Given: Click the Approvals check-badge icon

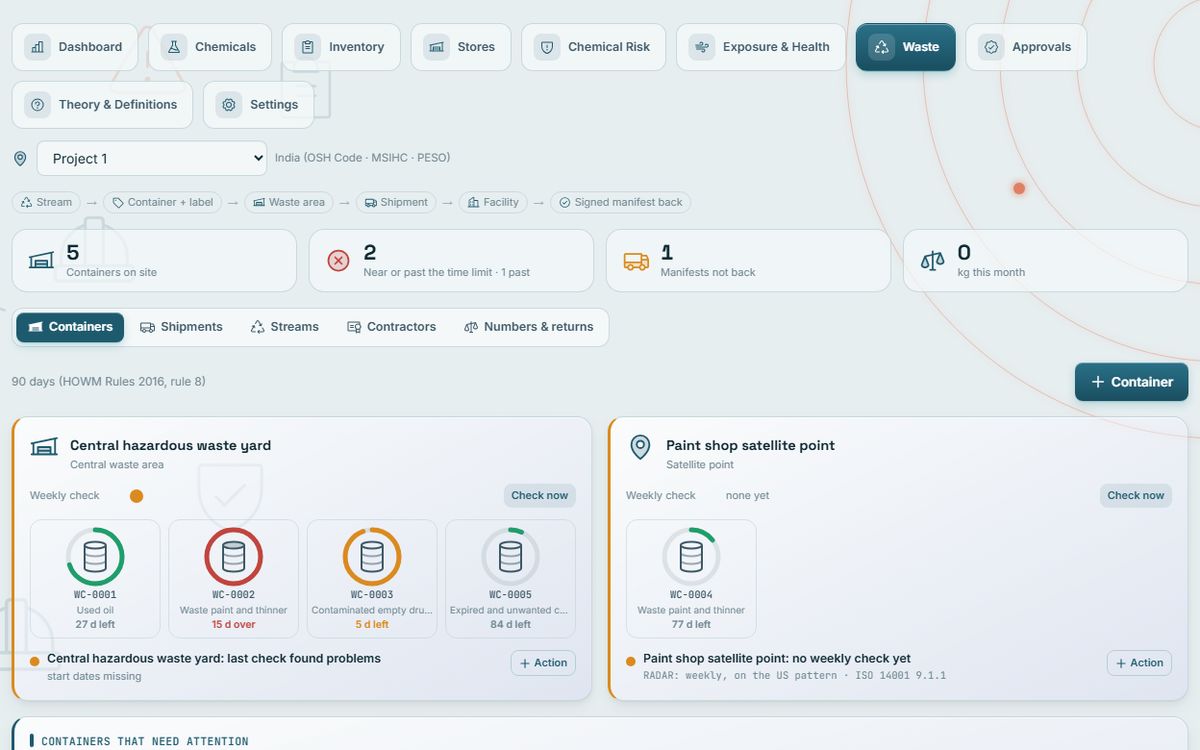Looking at the screenshot, I should 991,47.
